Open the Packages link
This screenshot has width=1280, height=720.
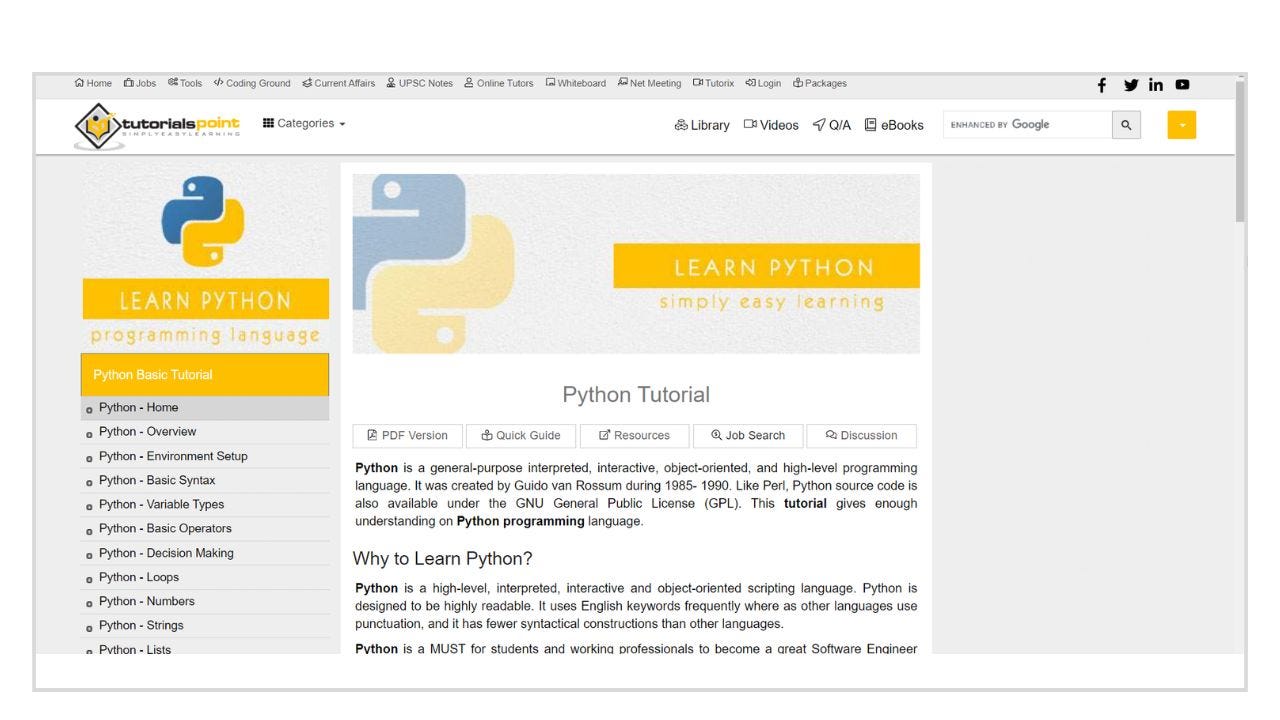click(x=820, y=83)
